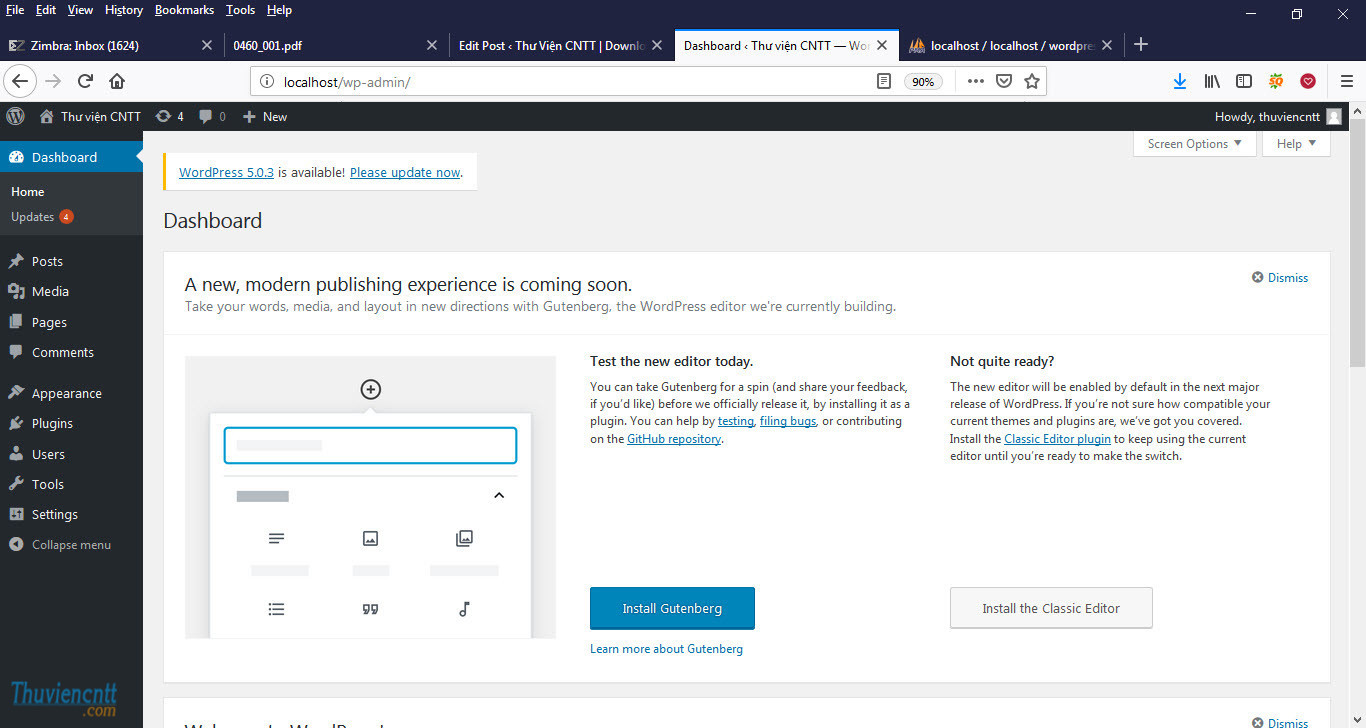This screenshot has width=1366, height=728.
Task: Save page to Pocket icon
Action: pos(1004,81)
